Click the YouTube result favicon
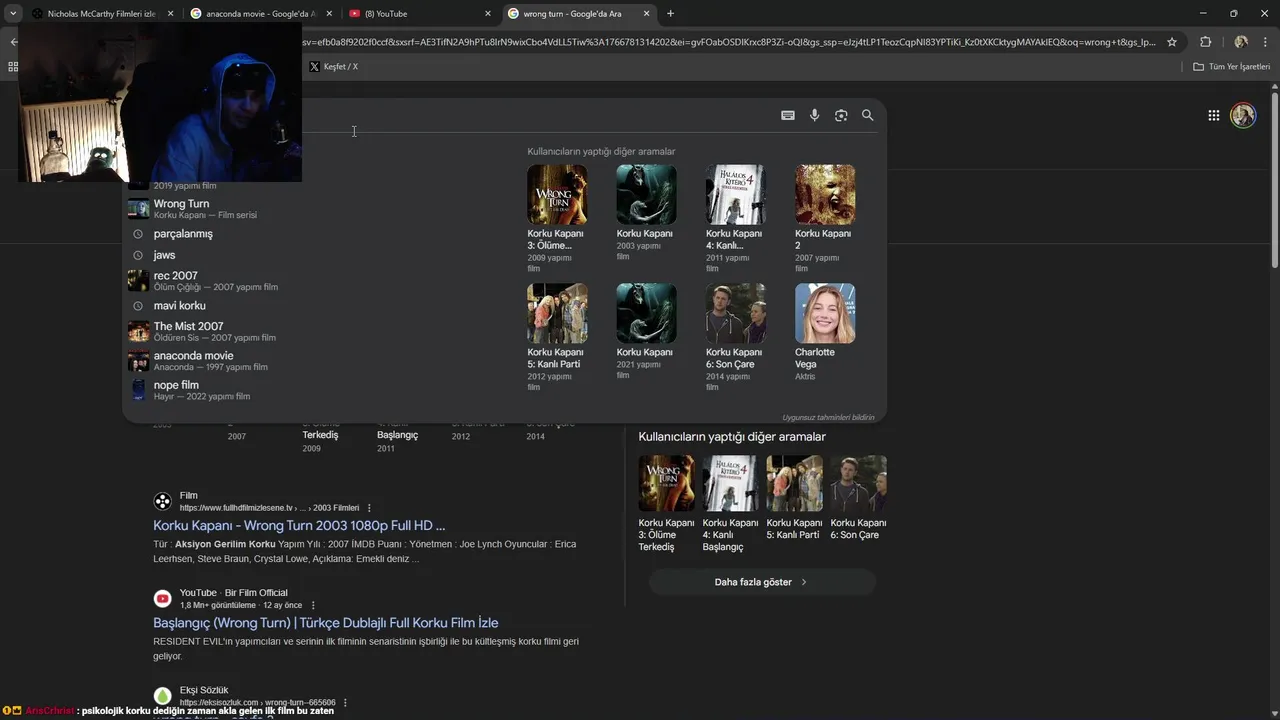1280x720 pixels. [x=162, y=598]
